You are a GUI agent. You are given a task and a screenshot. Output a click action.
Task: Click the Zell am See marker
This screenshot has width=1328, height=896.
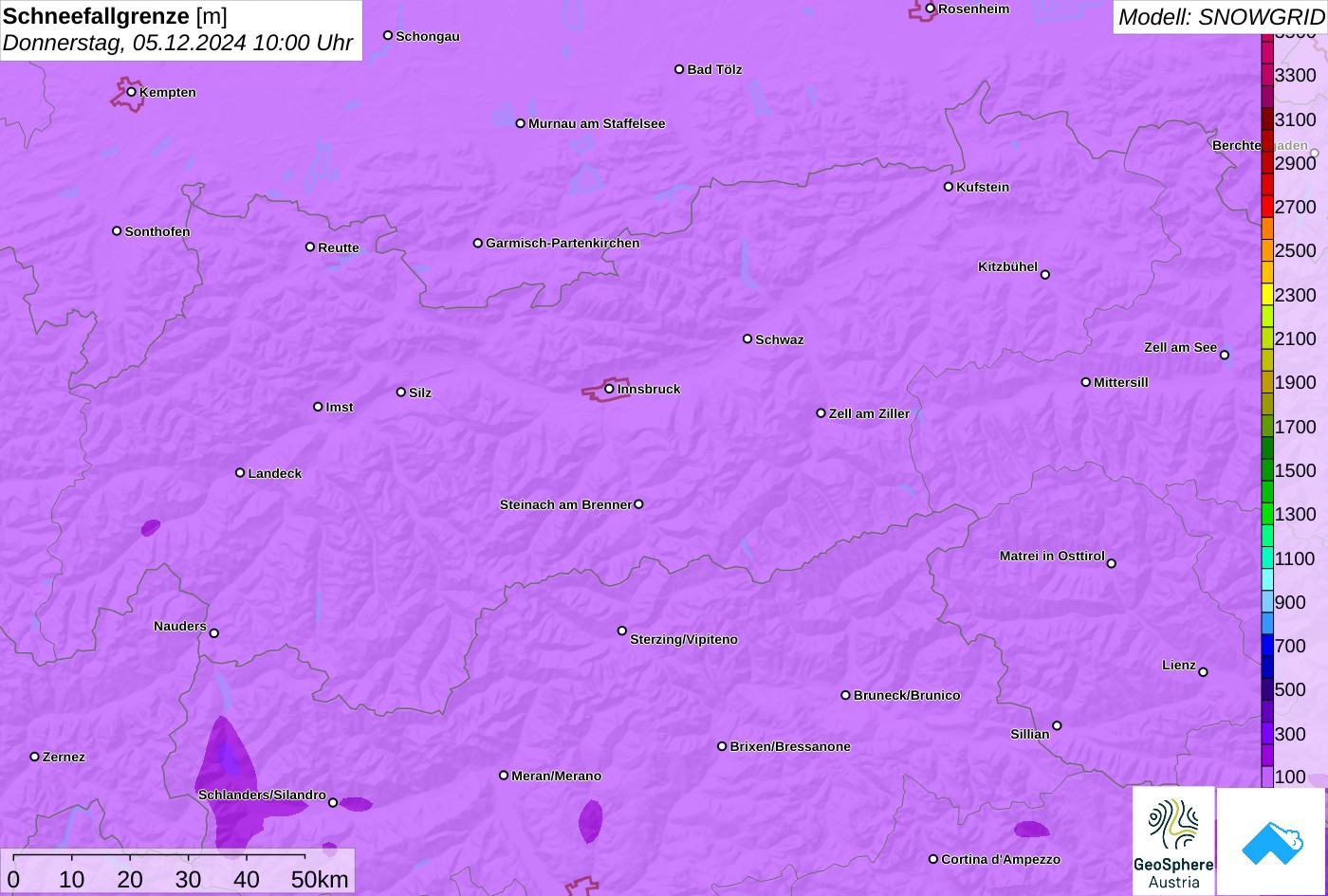[1225, 356]
